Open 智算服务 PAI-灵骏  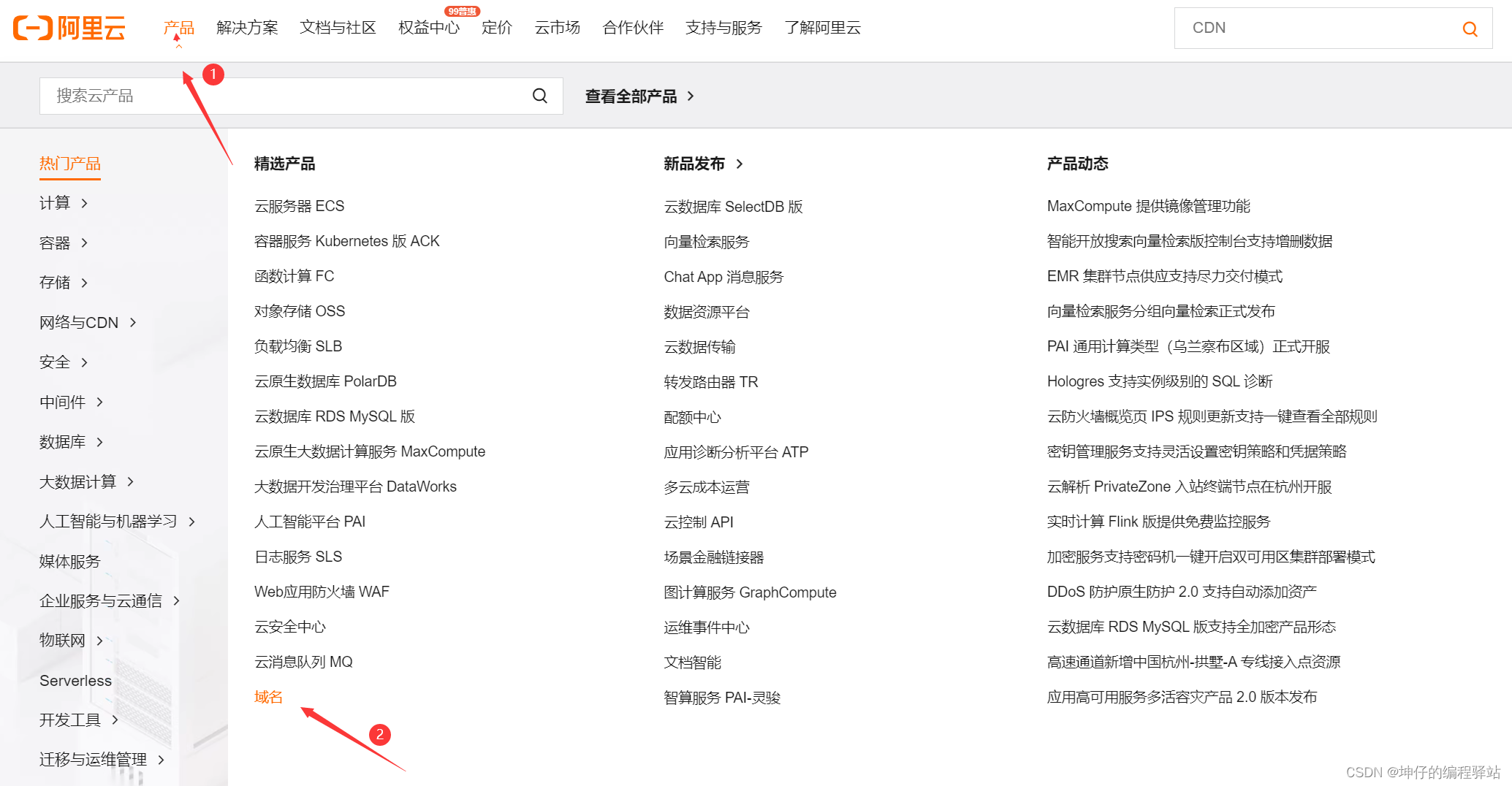723,698
